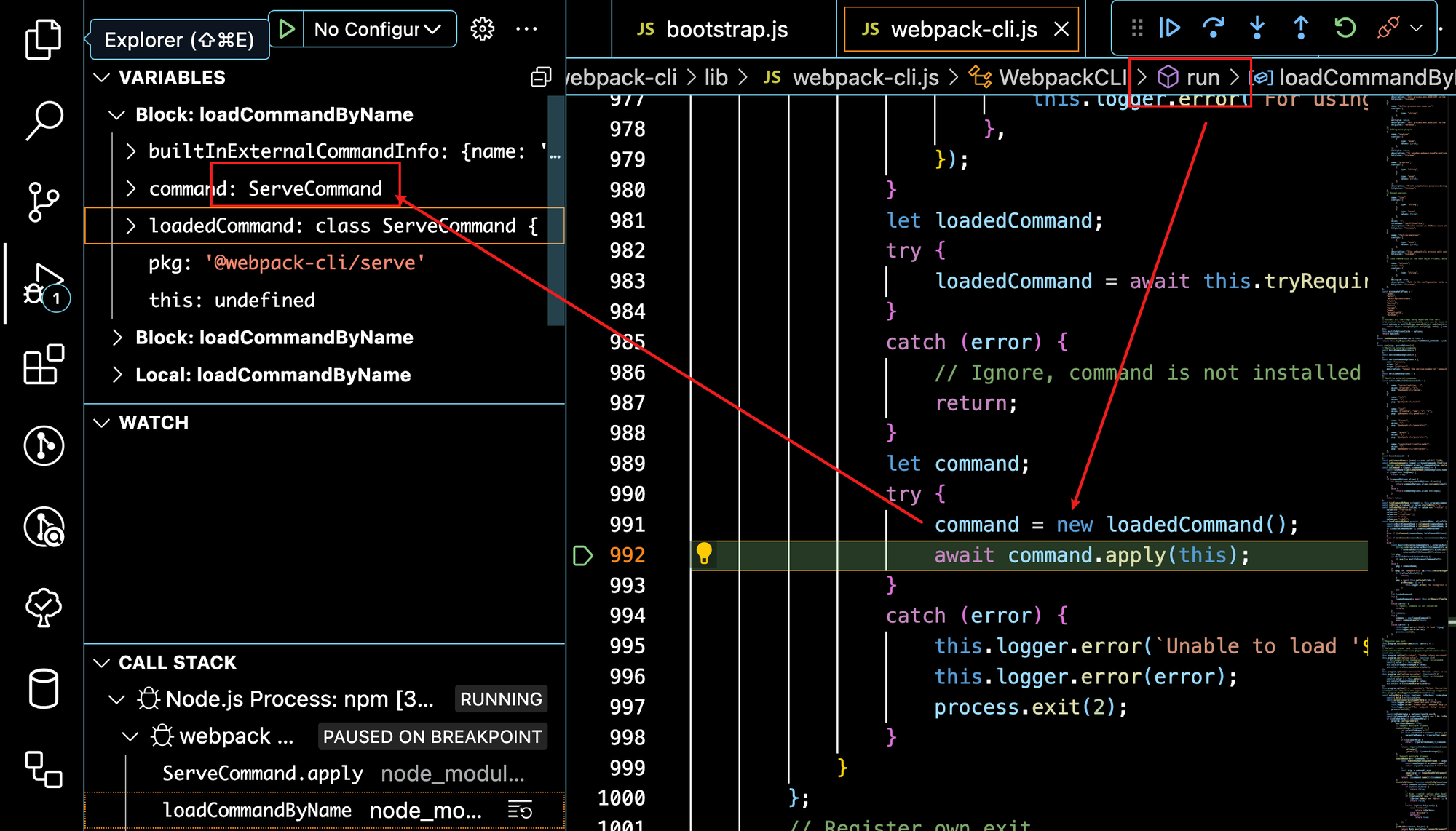Open the No Configurations dropdown
The width and height of the screenshot is (1456, 831).
click(379, 29)
